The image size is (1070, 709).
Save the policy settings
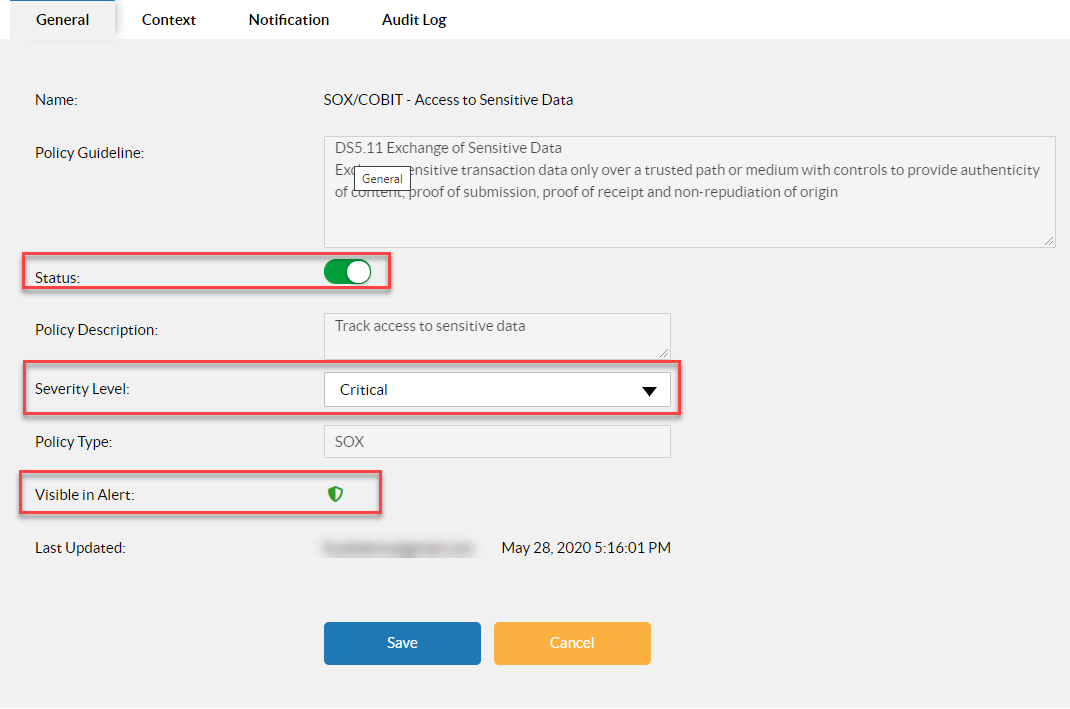[x=402, y=643]
